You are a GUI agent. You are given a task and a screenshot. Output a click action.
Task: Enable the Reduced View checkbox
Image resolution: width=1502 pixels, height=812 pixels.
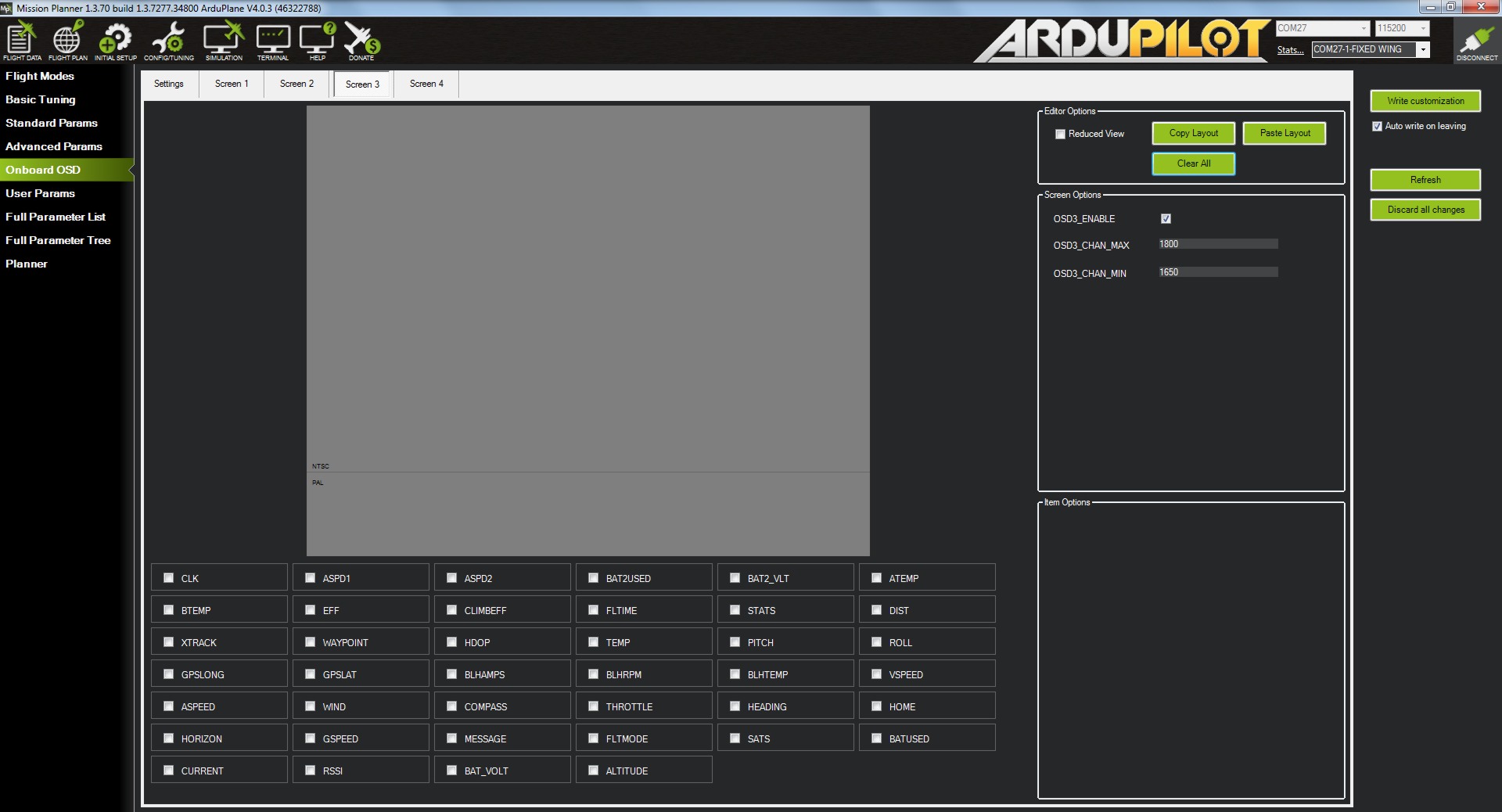coord(1060,135)
